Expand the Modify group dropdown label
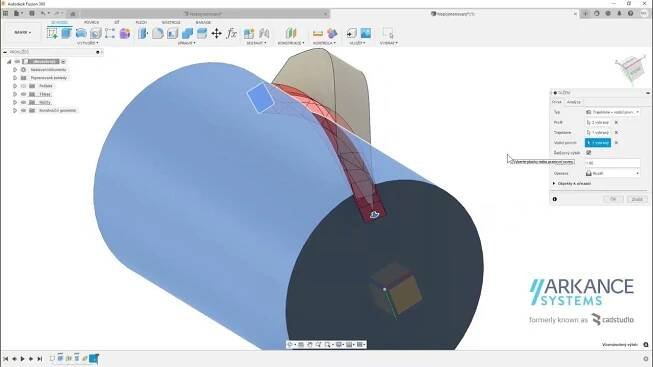Viewport: 653px width, 367px height. tap(187, 43)
